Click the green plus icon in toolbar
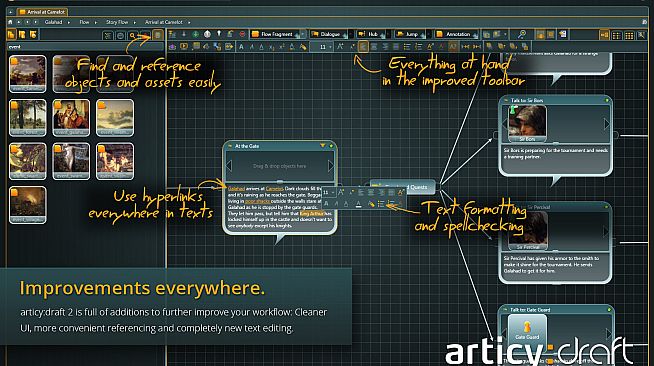This screenshot has height=366, width=654. coord(195,34)
